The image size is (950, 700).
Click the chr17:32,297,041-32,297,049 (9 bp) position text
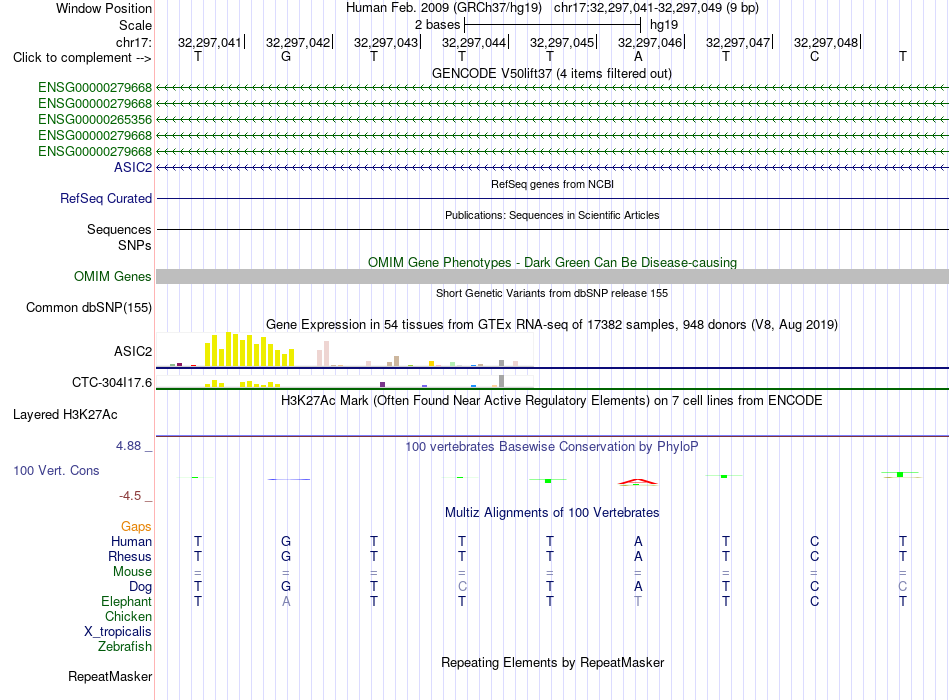(656, 8)
